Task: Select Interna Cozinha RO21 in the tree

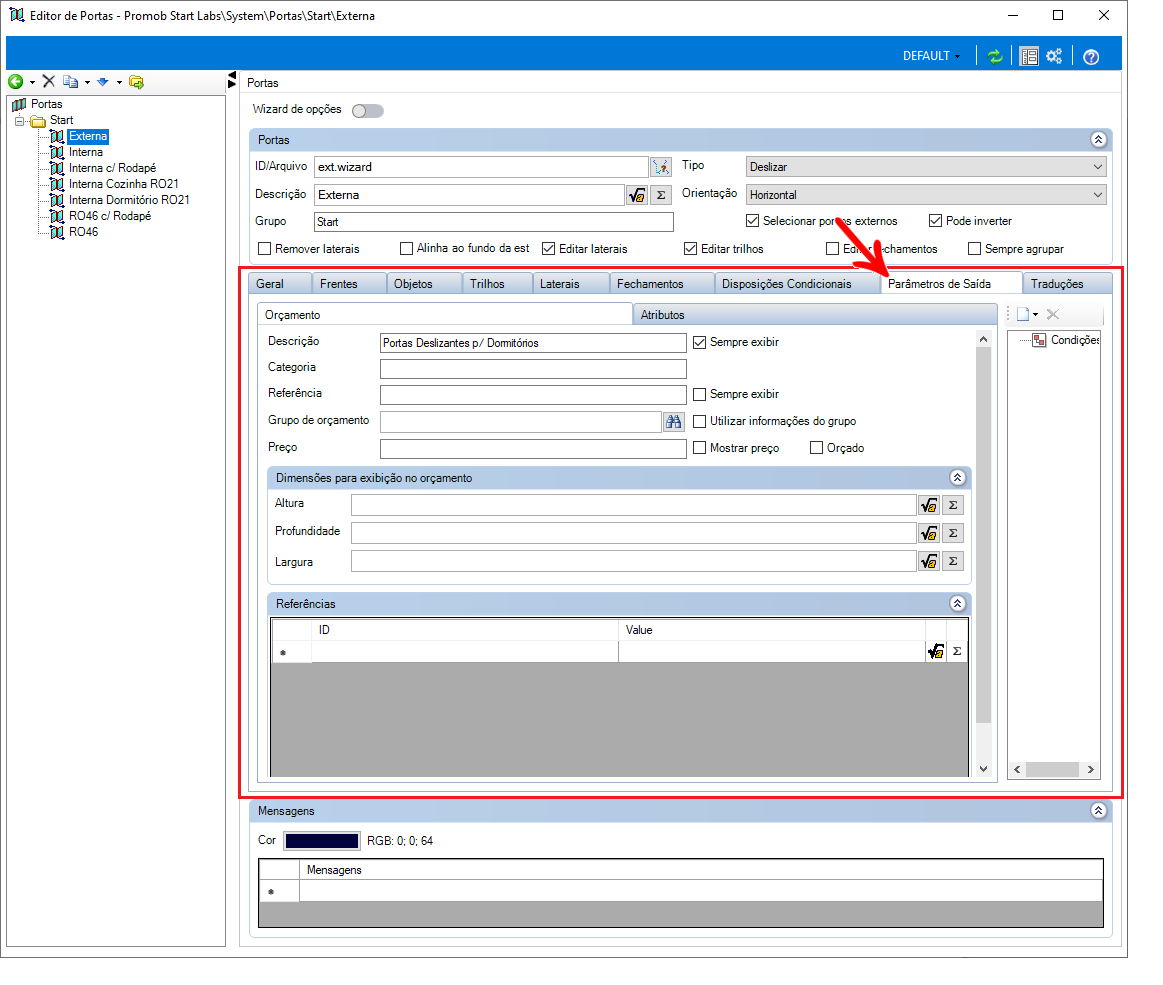Action: (124, 184)
